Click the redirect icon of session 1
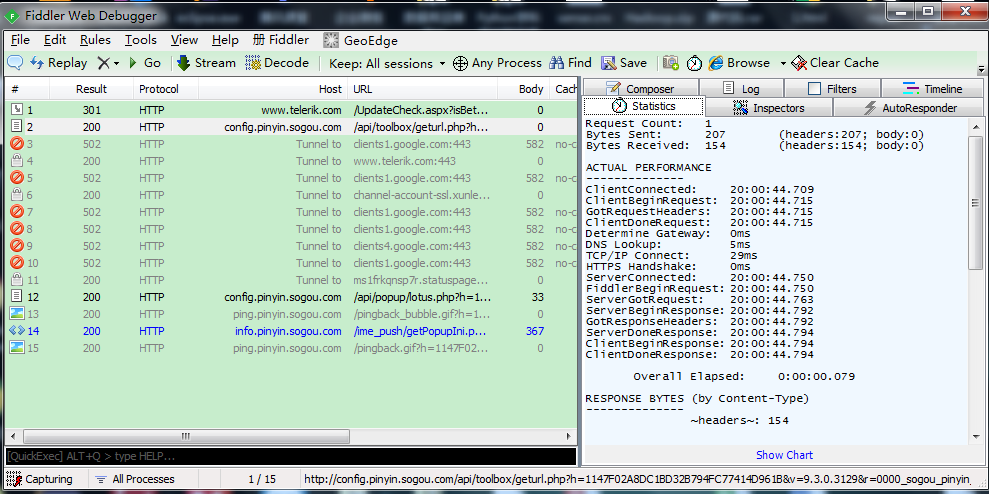The width and height of the screenshot is (989, 494). (17, 110)
